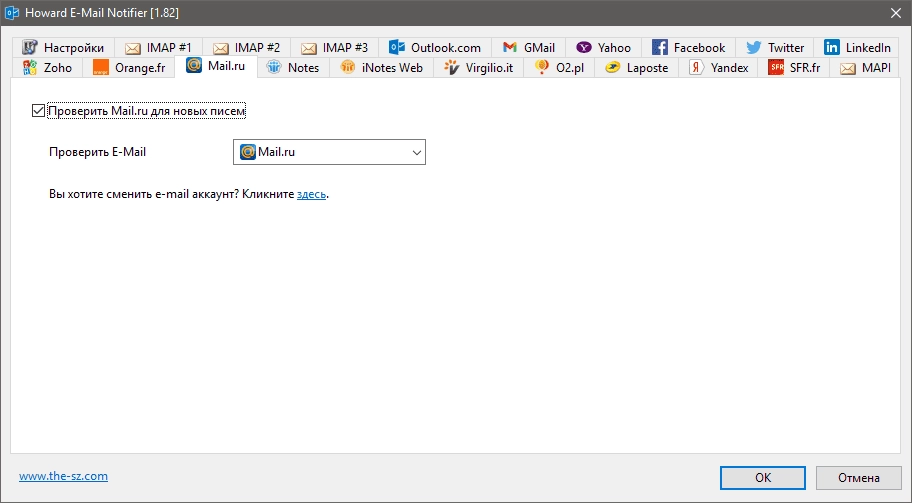Click the LinkedIn logo icon
This screenshot has width=912, height=503.
[x=832, y=47]
